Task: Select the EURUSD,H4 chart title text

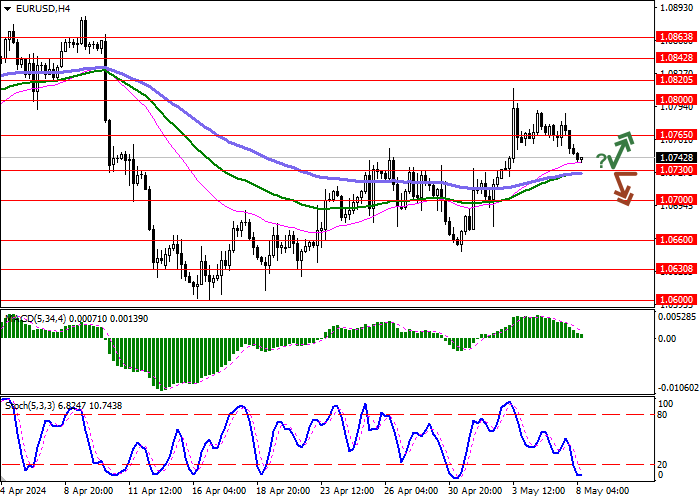Action: tap(43, 8)
